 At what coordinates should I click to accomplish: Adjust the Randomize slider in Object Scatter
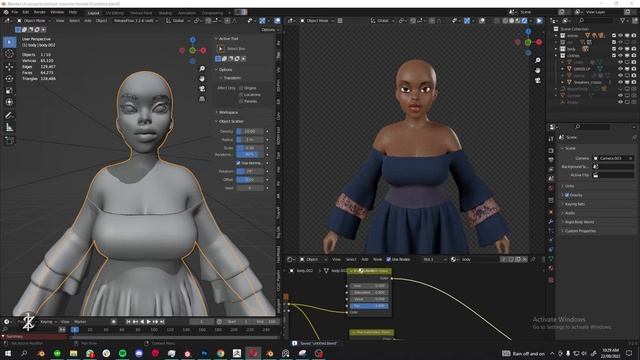tap(250, 154)
